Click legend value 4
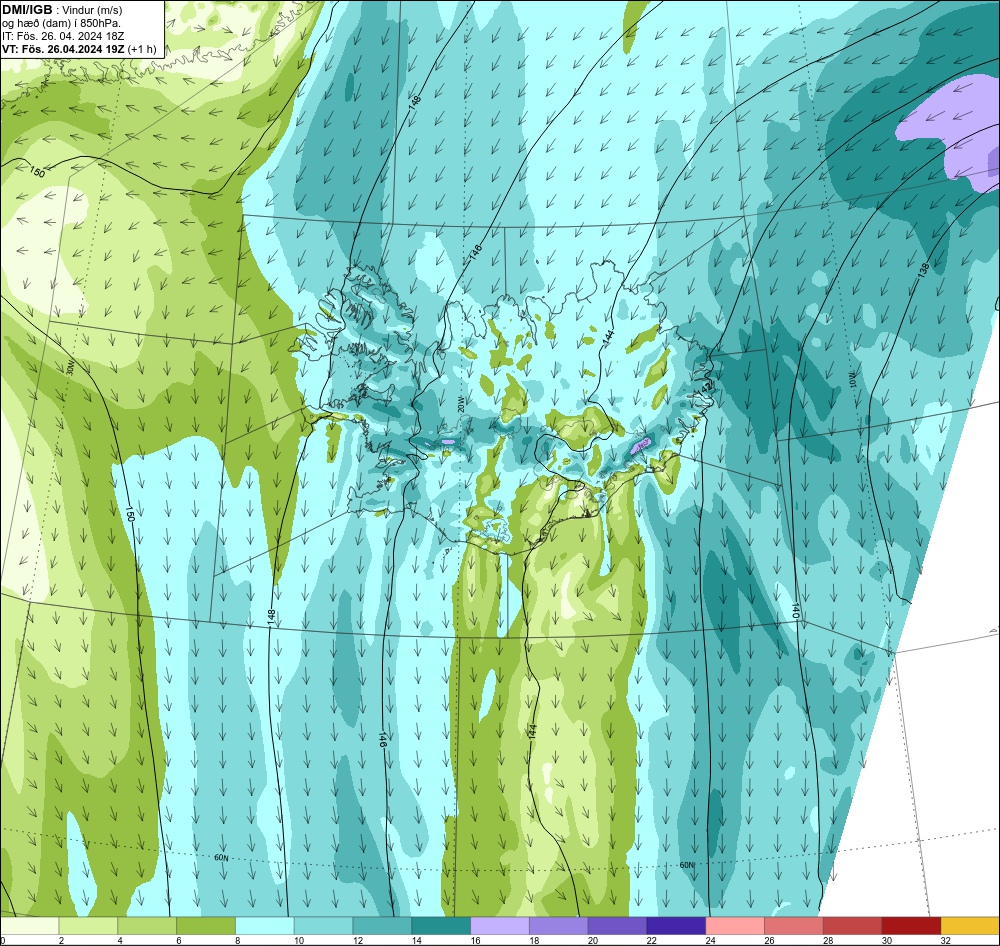This screenshot has width=1000, height=946. [x=120, y=940]
